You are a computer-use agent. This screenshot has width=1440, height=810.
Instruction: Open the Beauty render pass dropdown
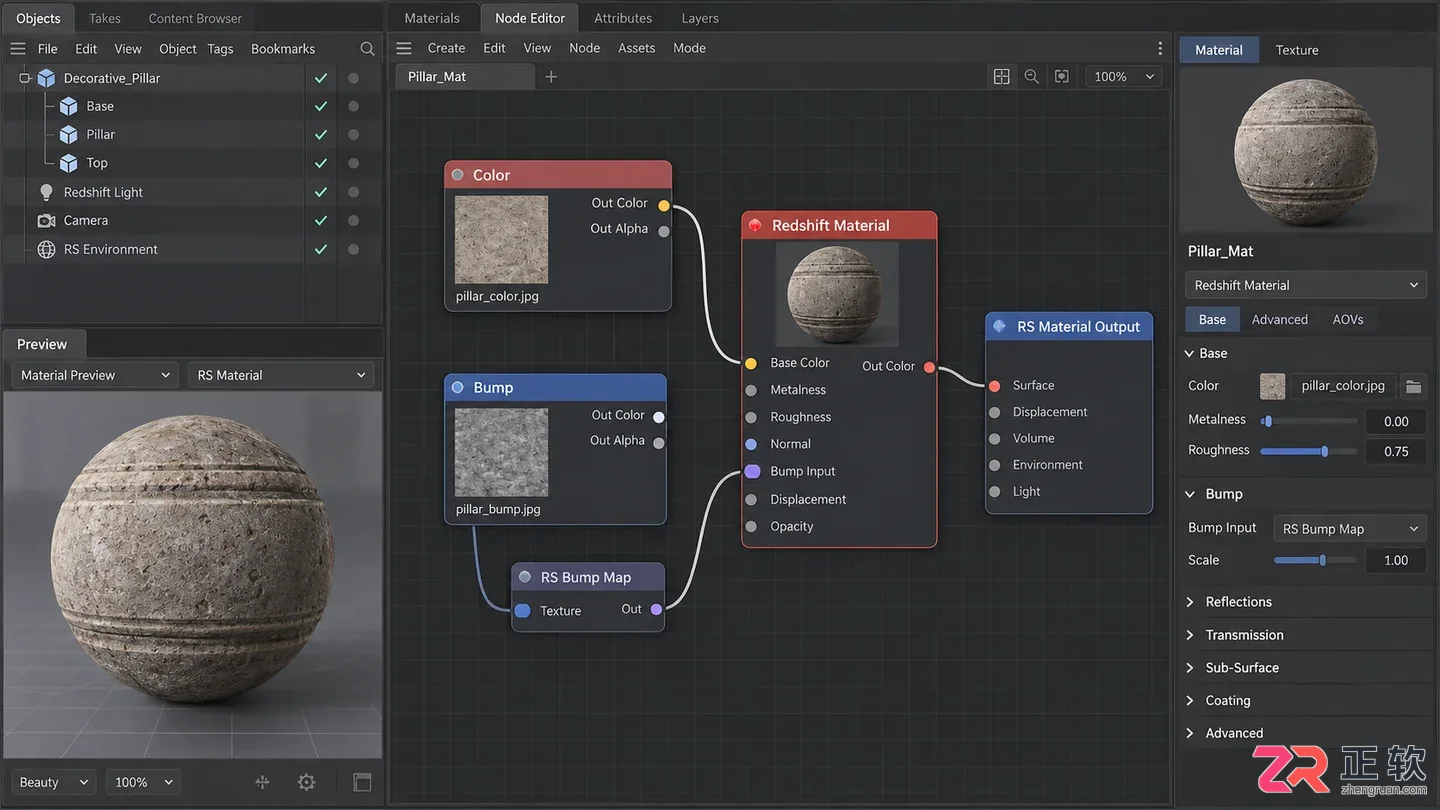pyautogui.click(x=54, y=782)
